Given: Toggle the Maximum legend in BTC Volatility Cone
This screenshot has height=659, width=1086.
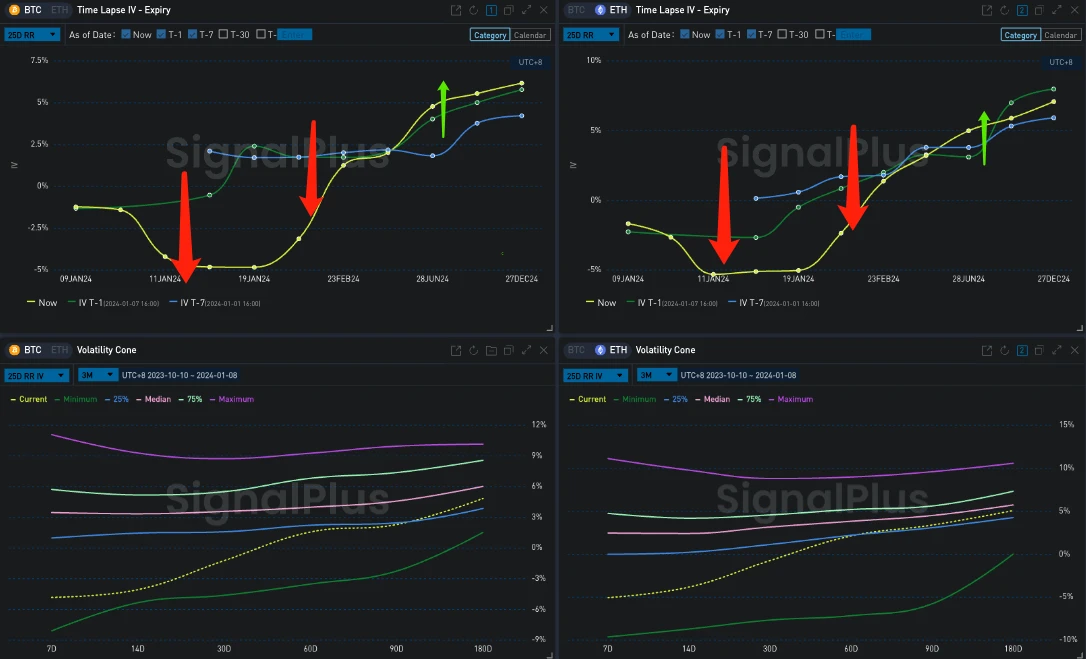Looking at the screenshot, I should (x=236, y=399).
